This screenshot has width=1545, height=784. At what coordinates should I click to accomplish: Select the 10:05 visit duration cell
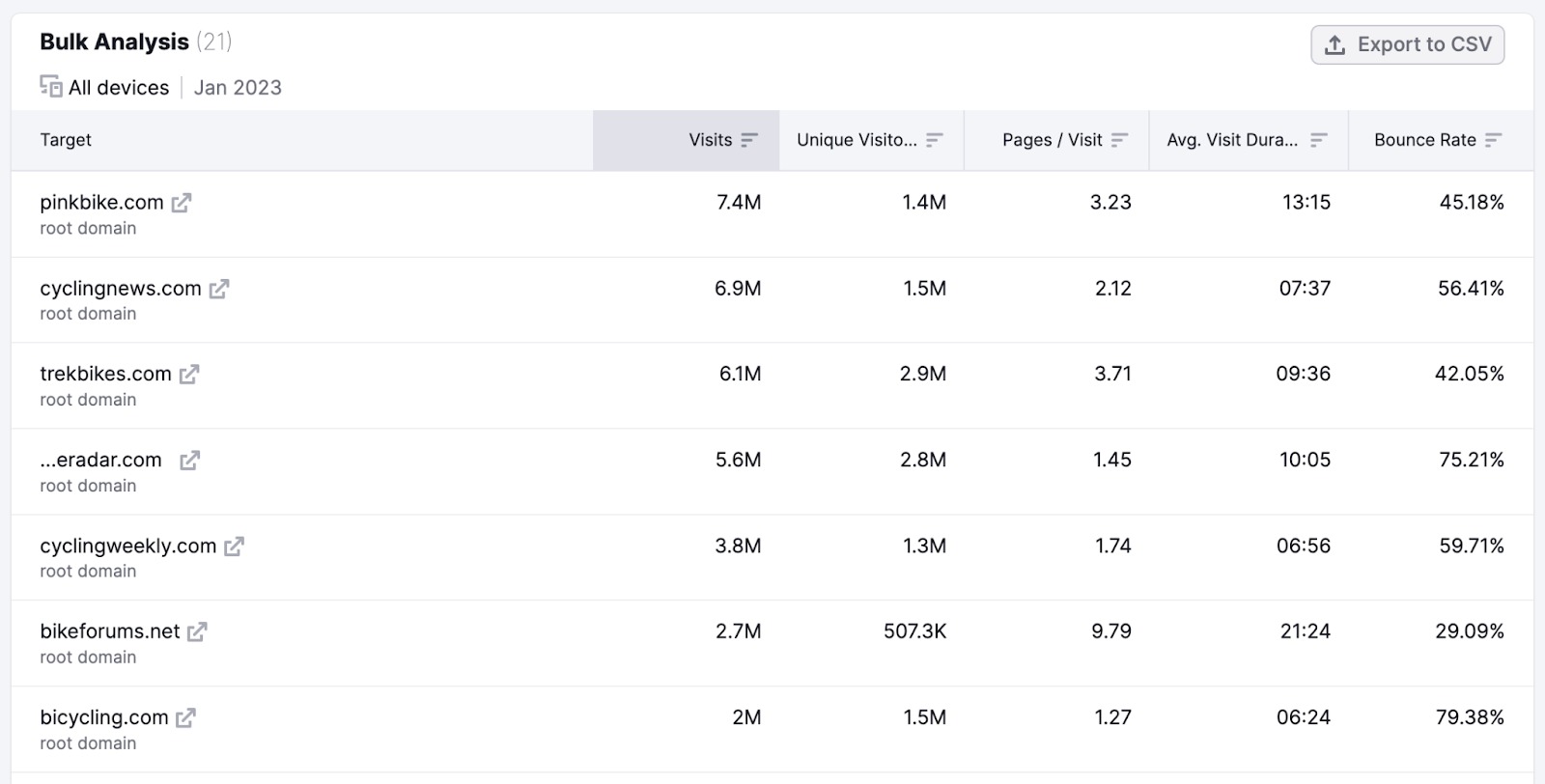[x=1306, y=461]
